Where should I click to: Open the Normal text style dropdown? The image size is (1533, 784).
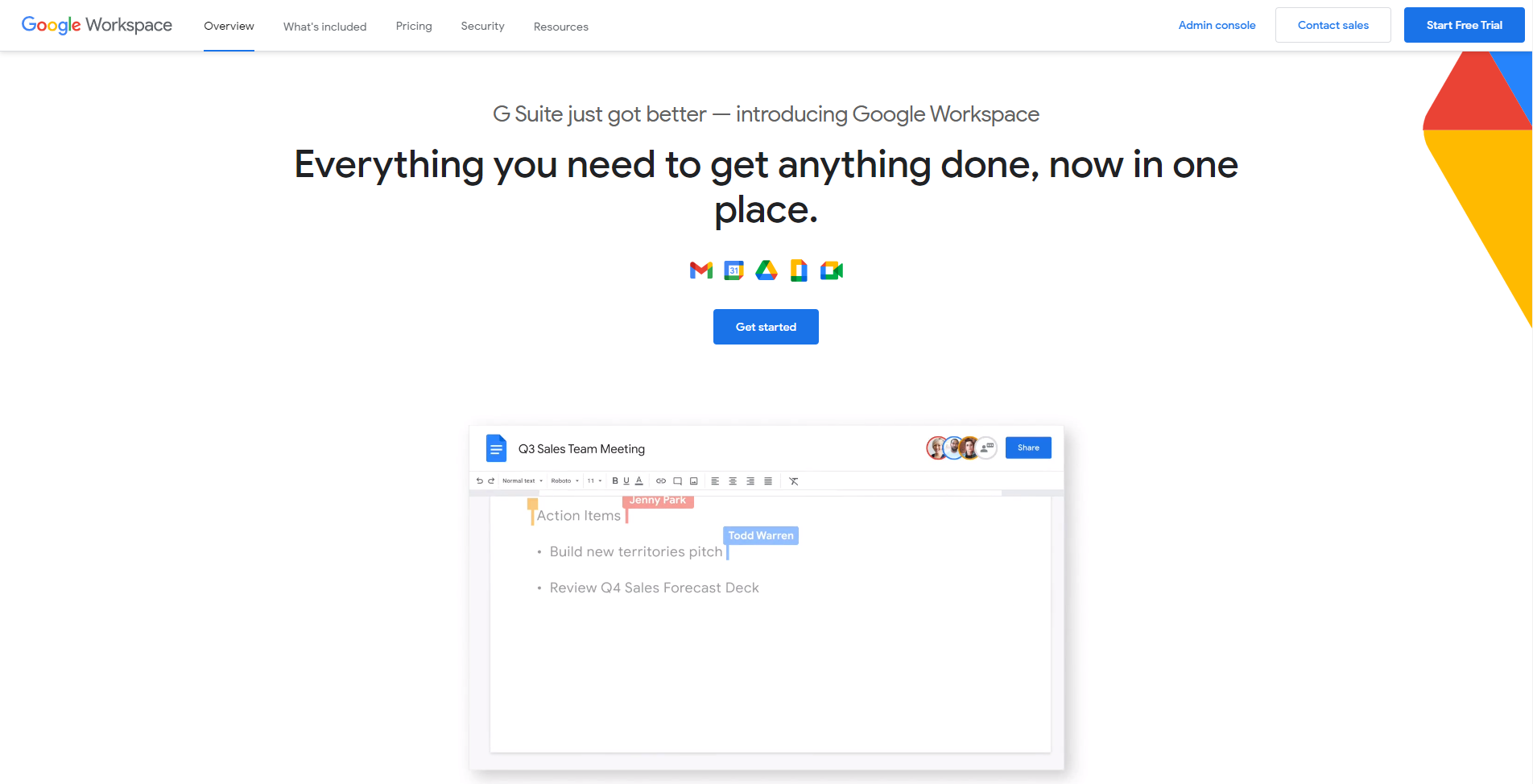[x=523, y=481]
